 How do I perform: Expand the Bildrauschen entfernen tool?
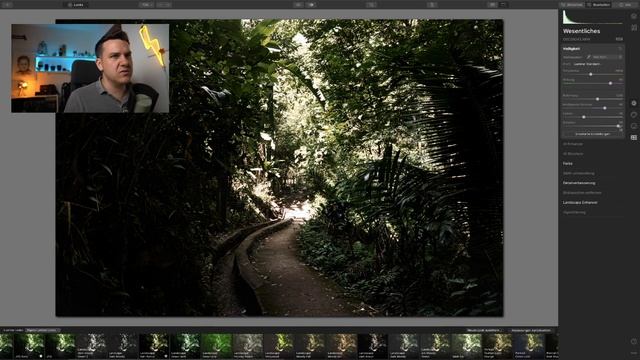(x=582, y=193)
